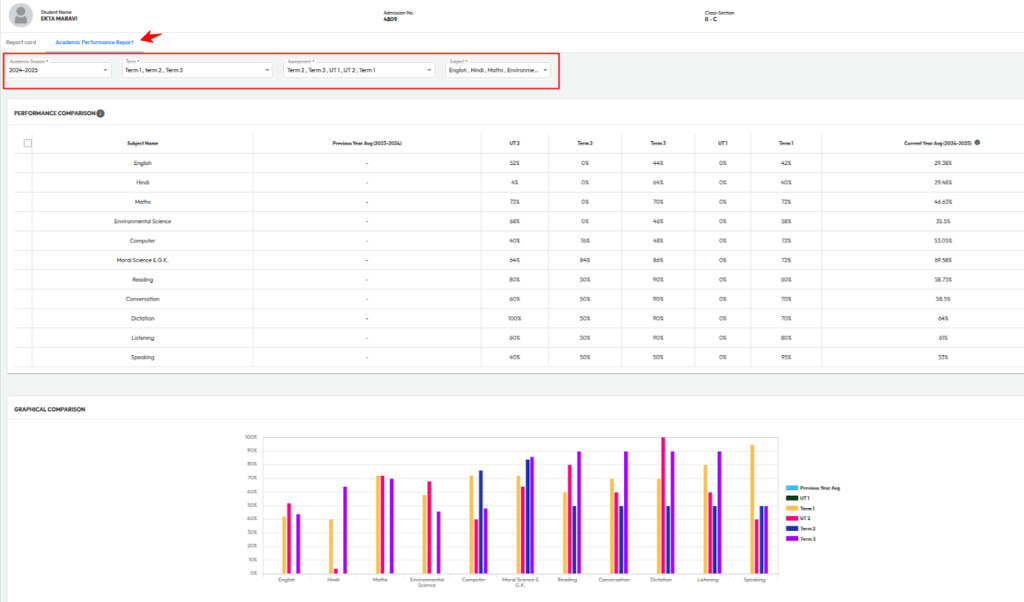Screen dimensions: 1024x602
Task: Open the Academic Session dropdown
Action: 59,71
